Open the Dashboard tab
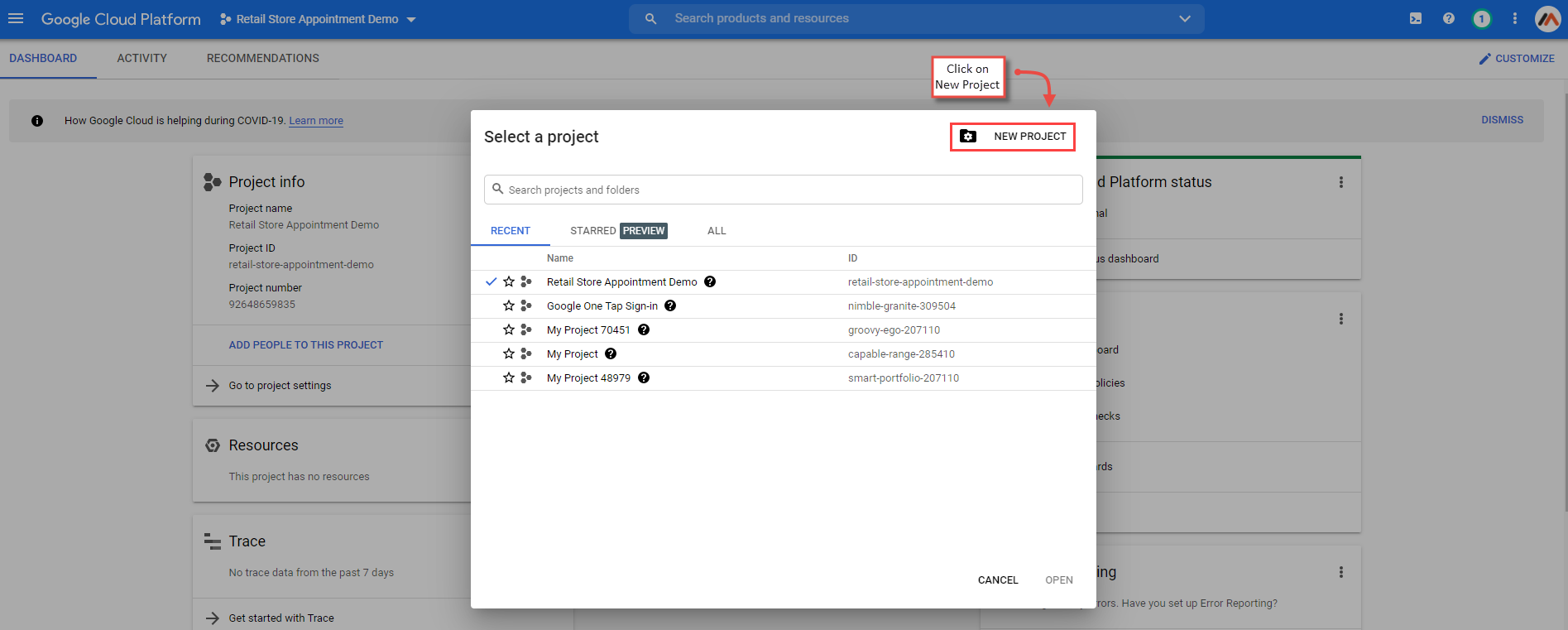 (43, 59)
